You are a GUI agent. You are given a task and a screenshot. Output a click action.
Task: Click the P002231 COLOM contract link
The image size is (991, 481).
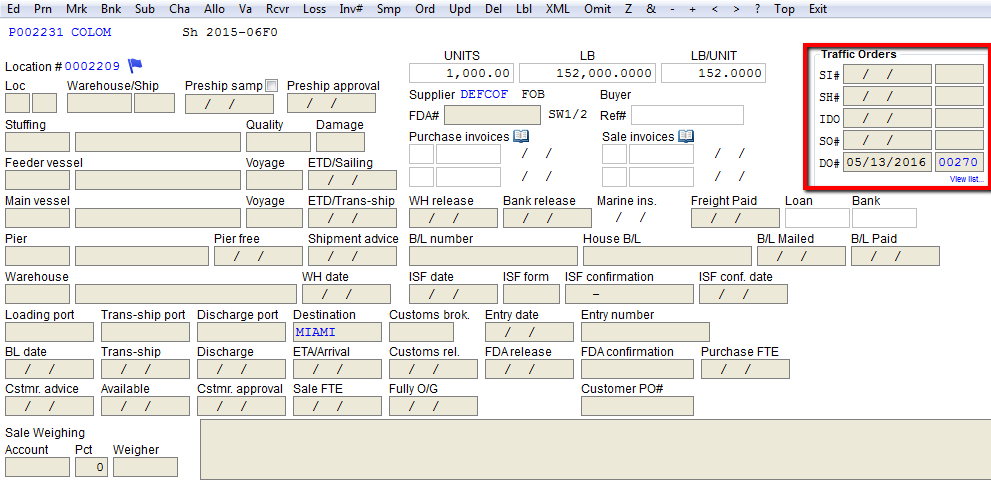(60, 33)
